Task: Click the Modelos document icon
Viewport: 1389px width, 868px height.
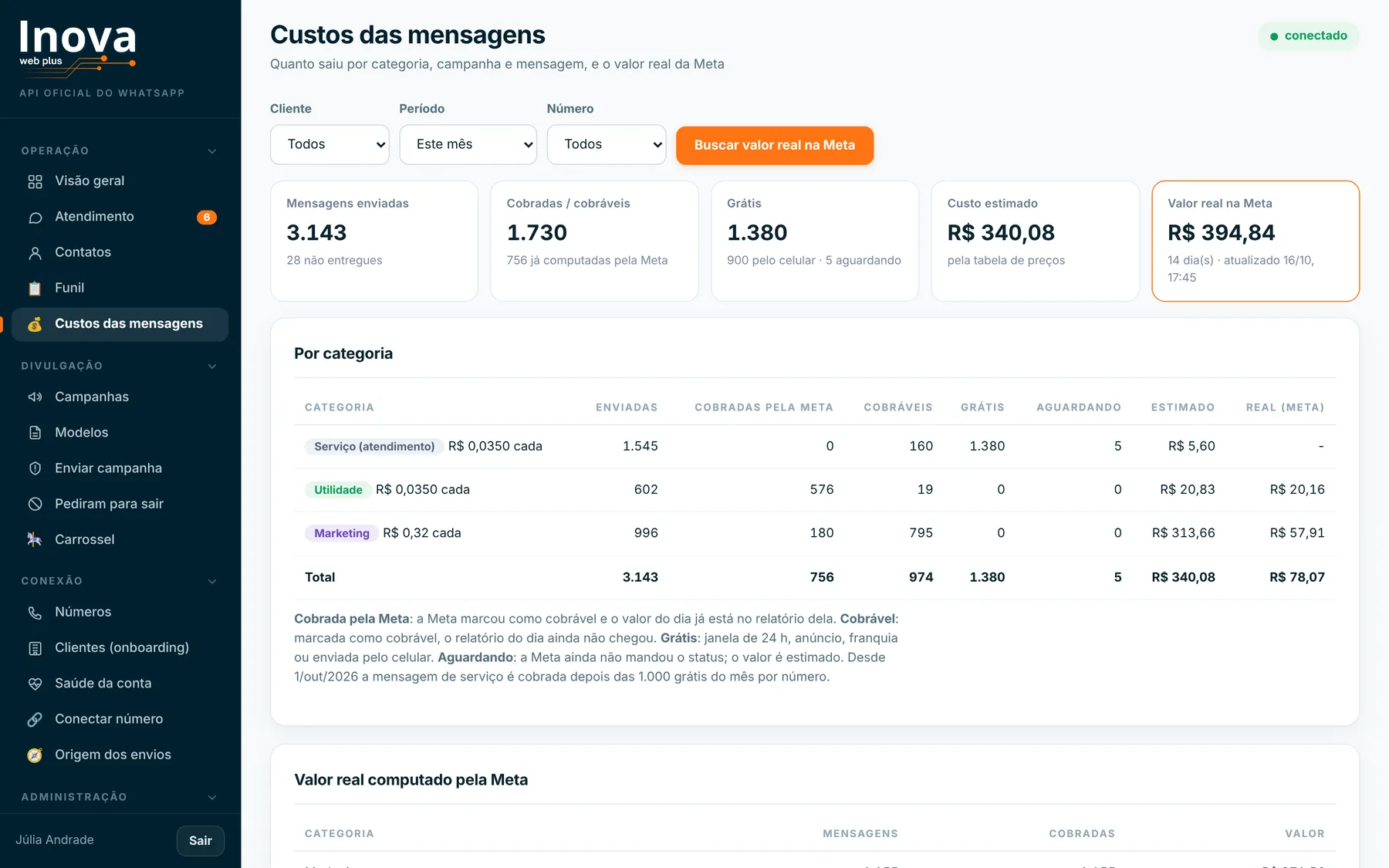Action: click(x=35, y=433)
